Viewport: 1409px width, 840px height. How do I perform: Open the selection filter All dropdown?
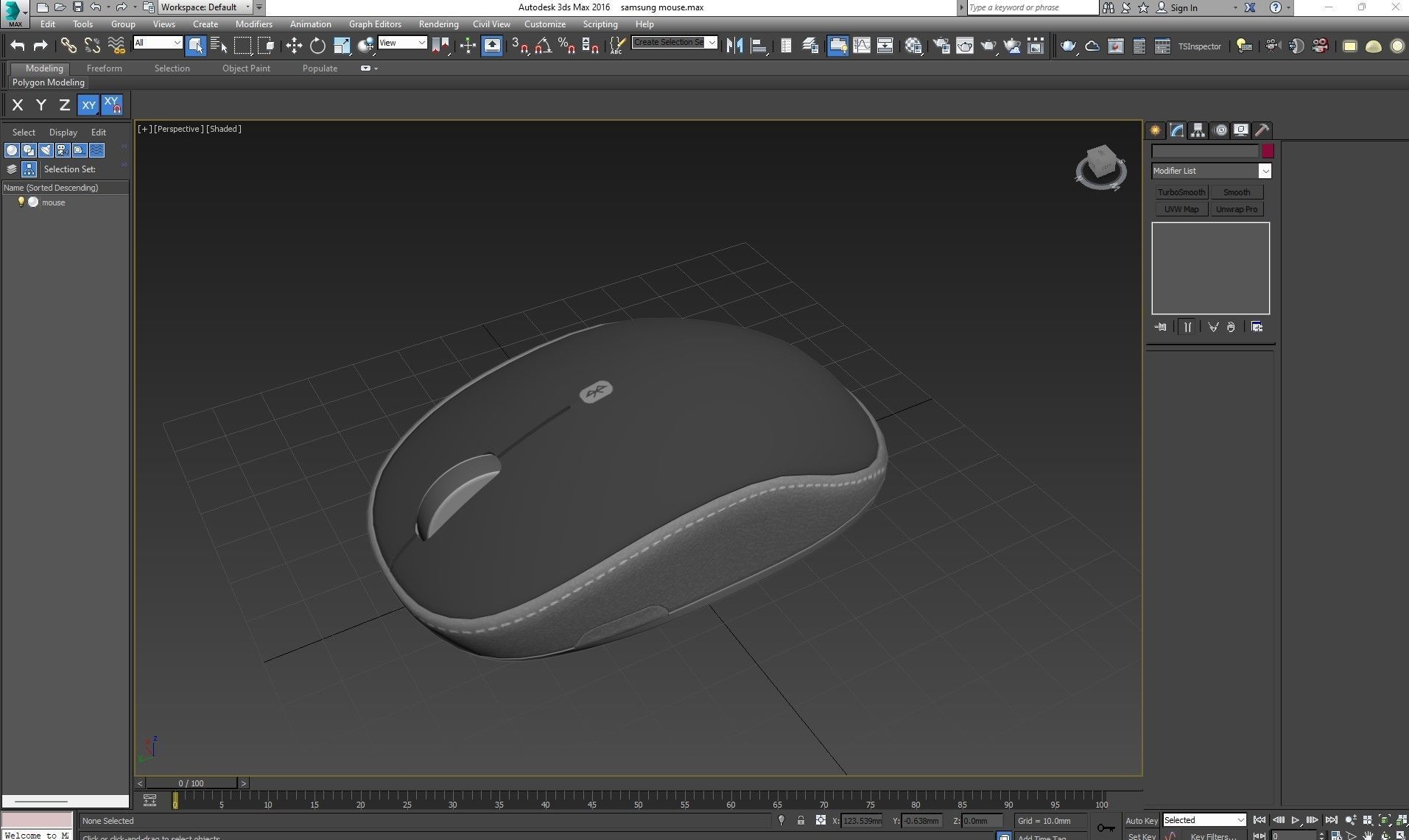(x=158, y=43)
